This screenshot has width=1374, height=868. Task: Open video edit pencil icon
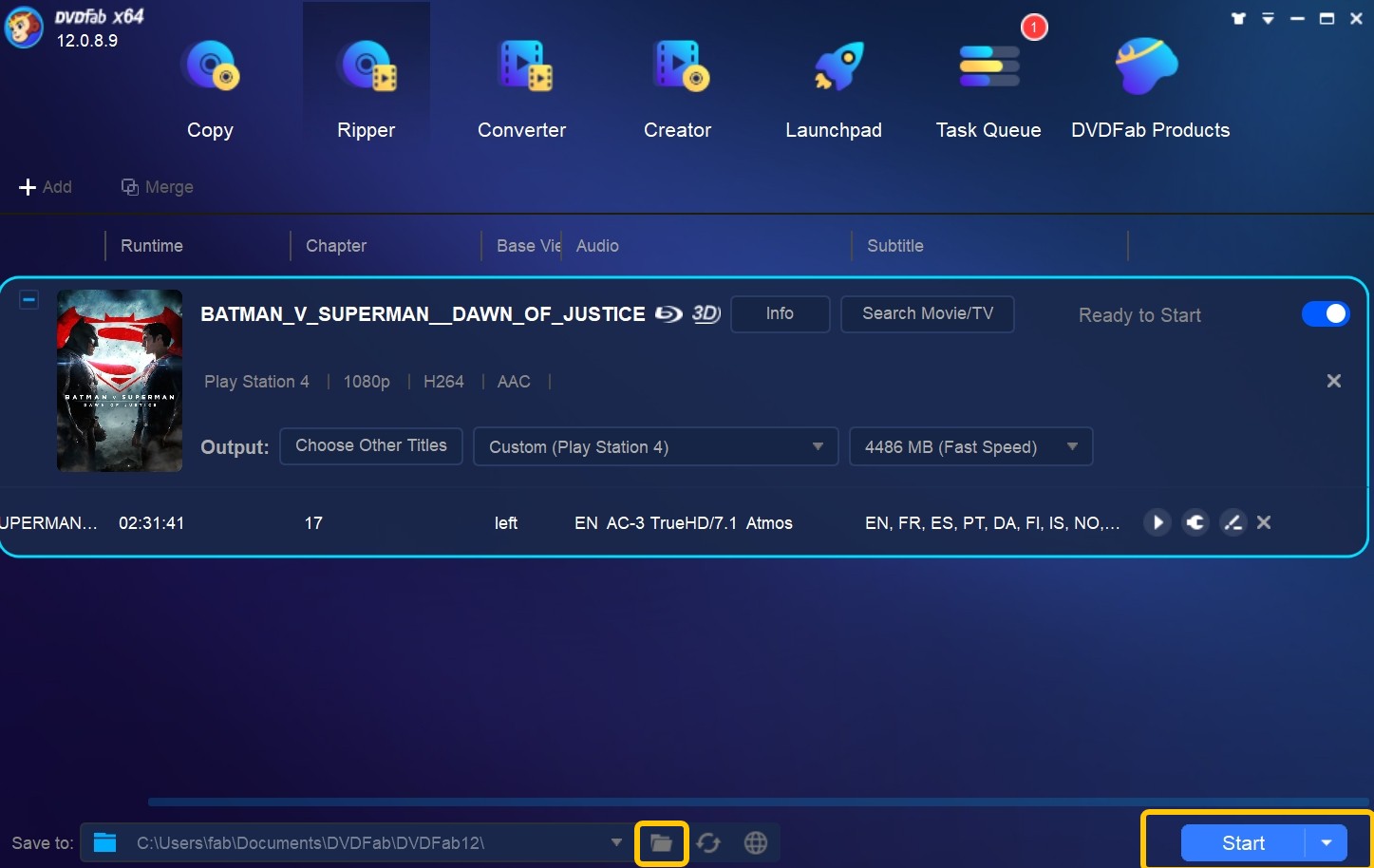tap(1233, 522)
